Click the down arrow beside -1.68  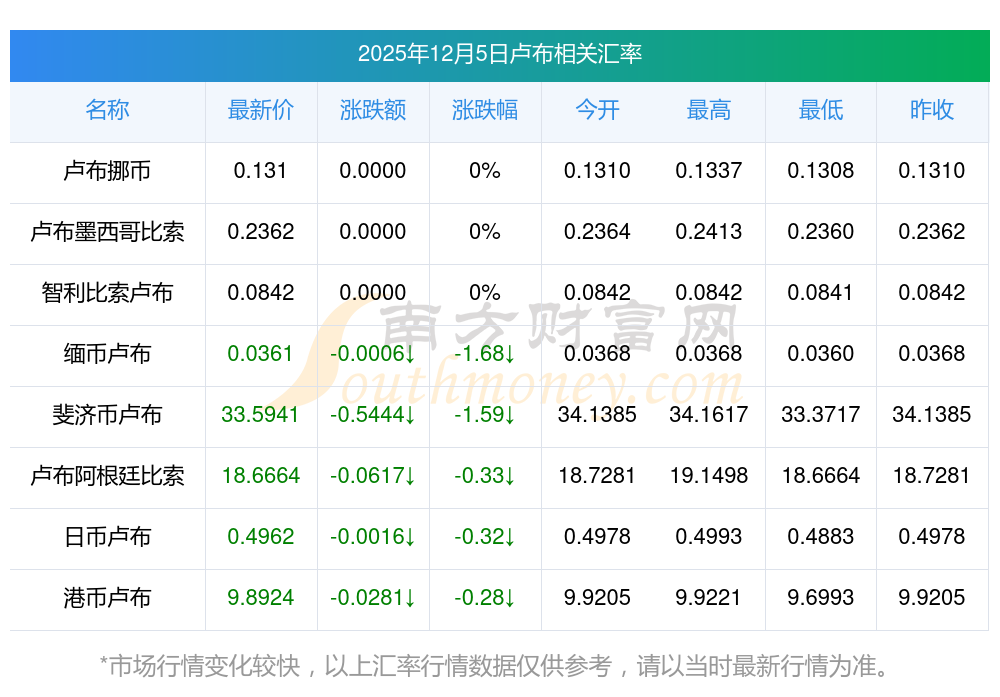[509, 354]
